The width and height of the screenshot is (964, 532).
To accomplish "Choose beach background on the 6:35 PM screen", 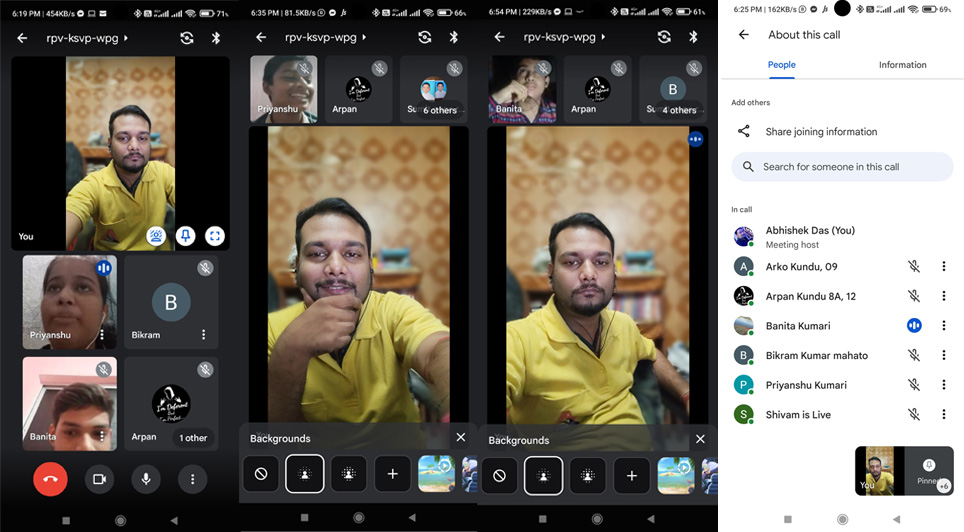I will (x=435, y=474).
